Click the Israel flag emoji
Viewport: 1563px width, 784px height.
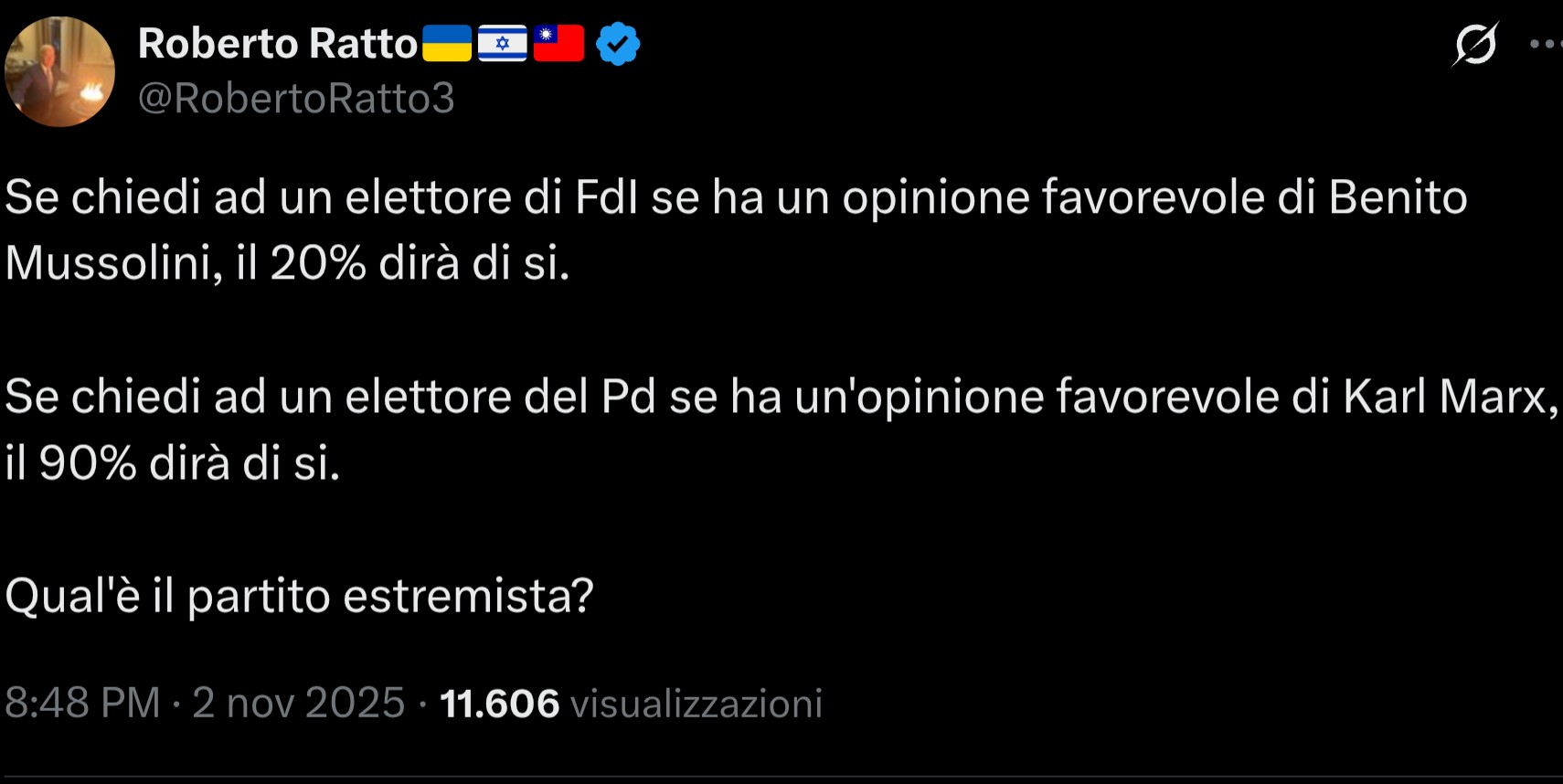click(502, 44)
